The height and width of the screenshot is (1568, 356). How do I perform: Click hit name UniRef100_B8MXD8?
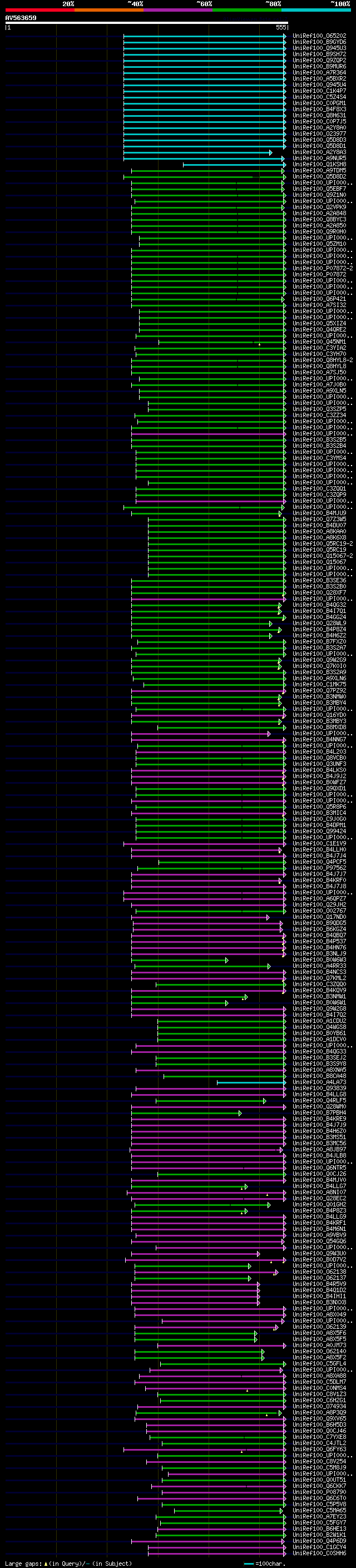click(x=319, y=727)
